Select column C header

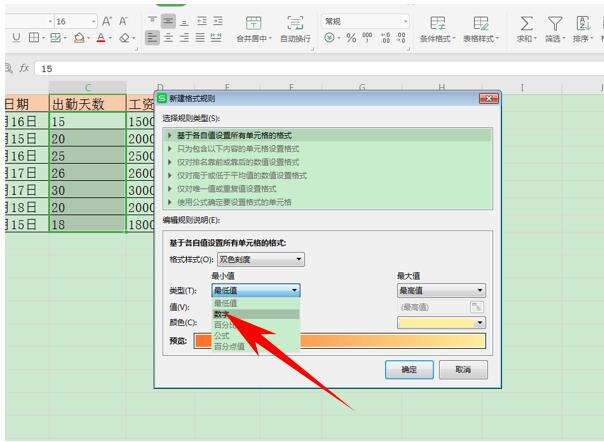coord(87,87)
